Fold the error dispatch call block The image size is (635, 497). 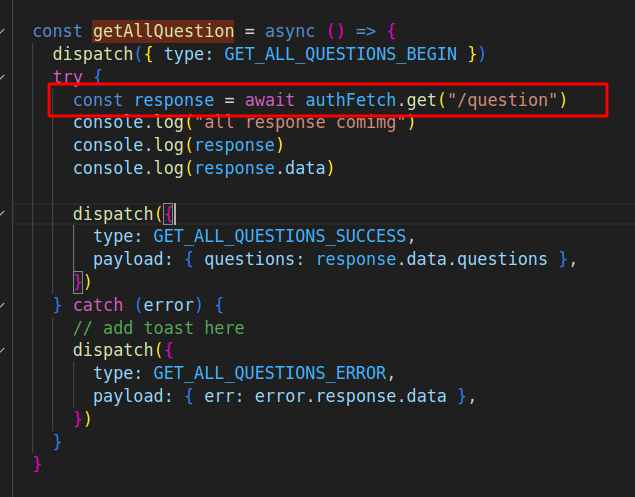point(4,351)
